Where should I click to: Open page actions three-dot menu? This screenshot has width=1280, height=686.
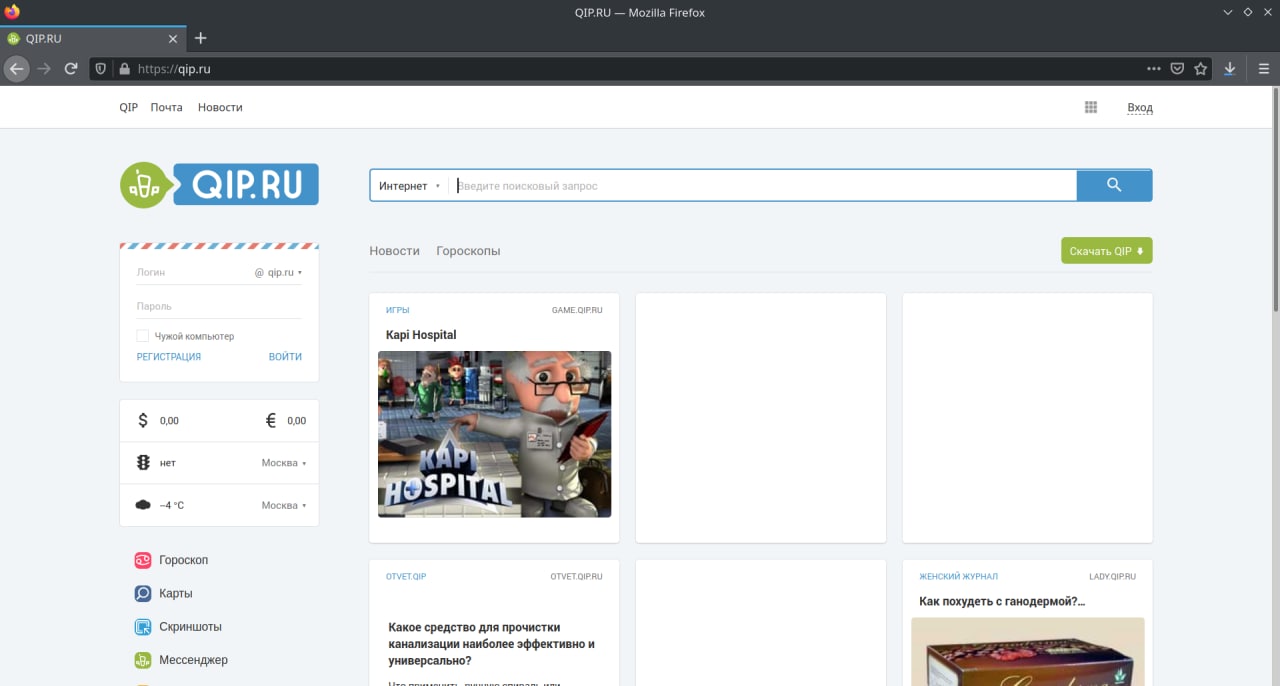tap(1153, 69)
